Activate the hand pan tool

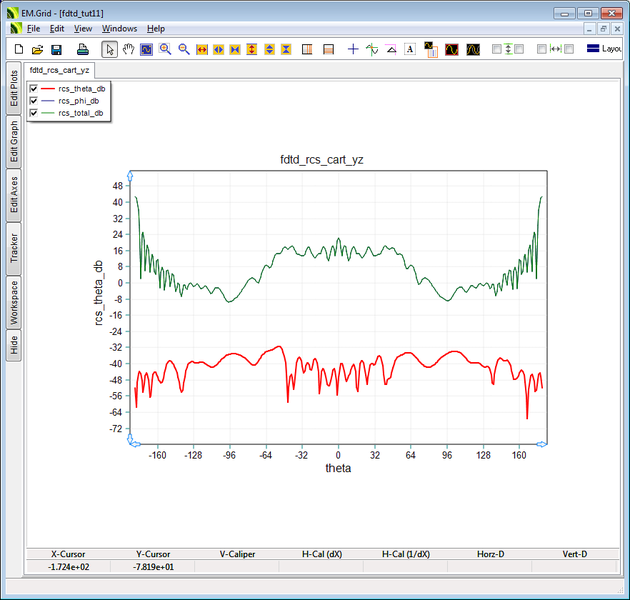point(128,49)
